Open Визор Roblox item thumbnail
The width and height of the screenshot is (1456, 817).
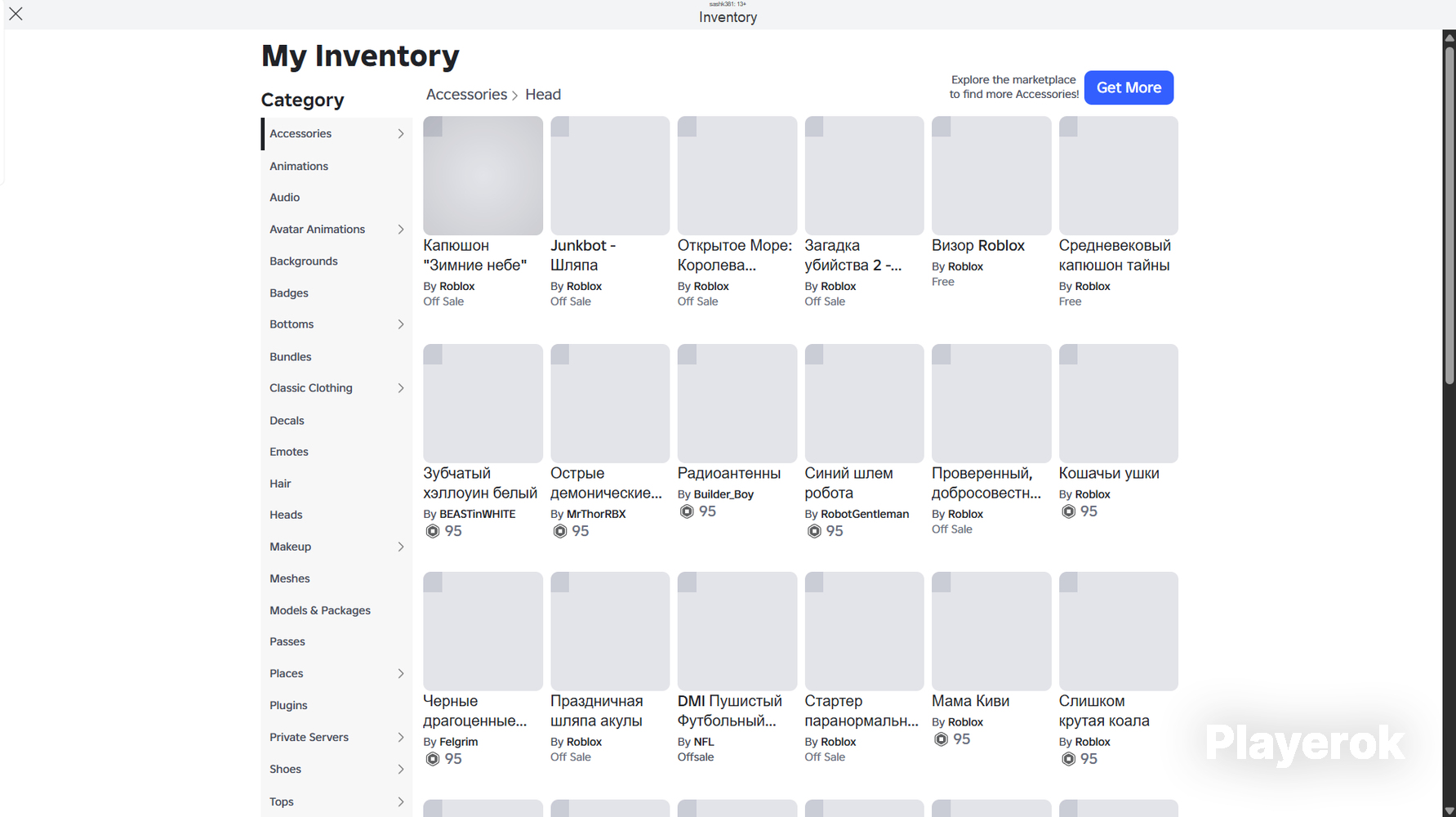(x=991, y=176)
